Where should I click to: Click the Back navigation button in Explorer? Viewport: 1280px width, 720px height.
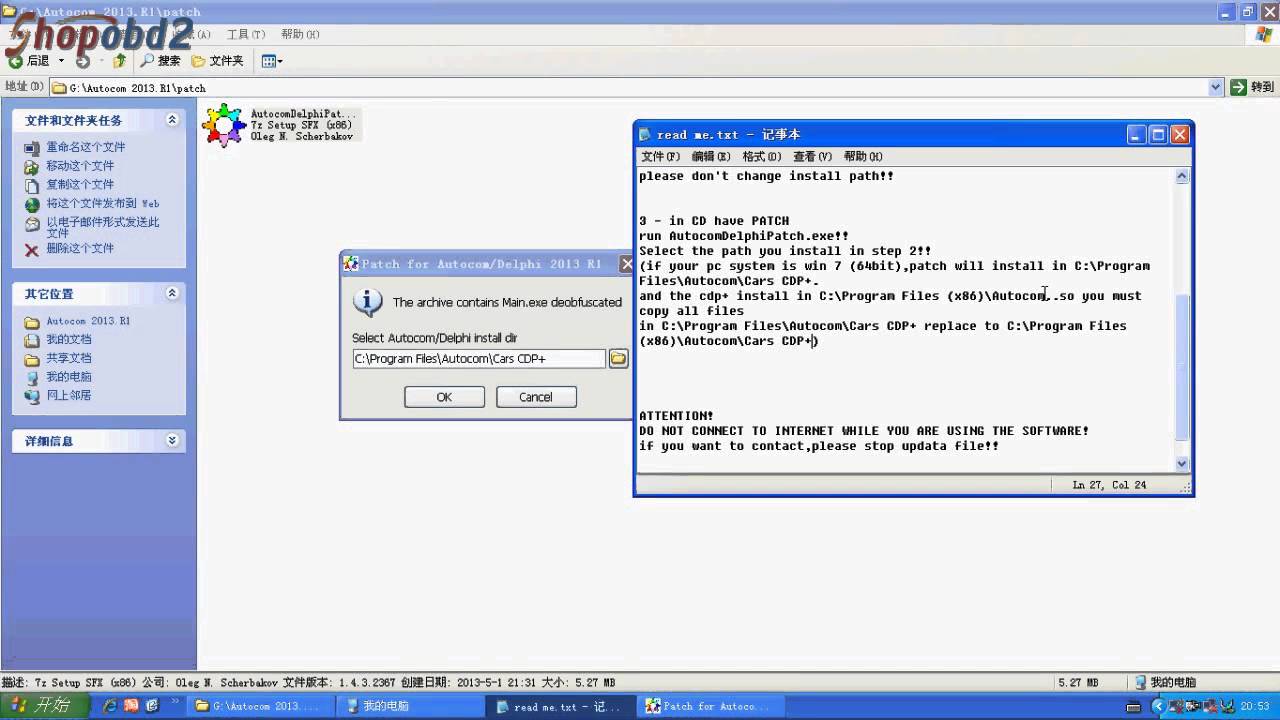[28, 61]
